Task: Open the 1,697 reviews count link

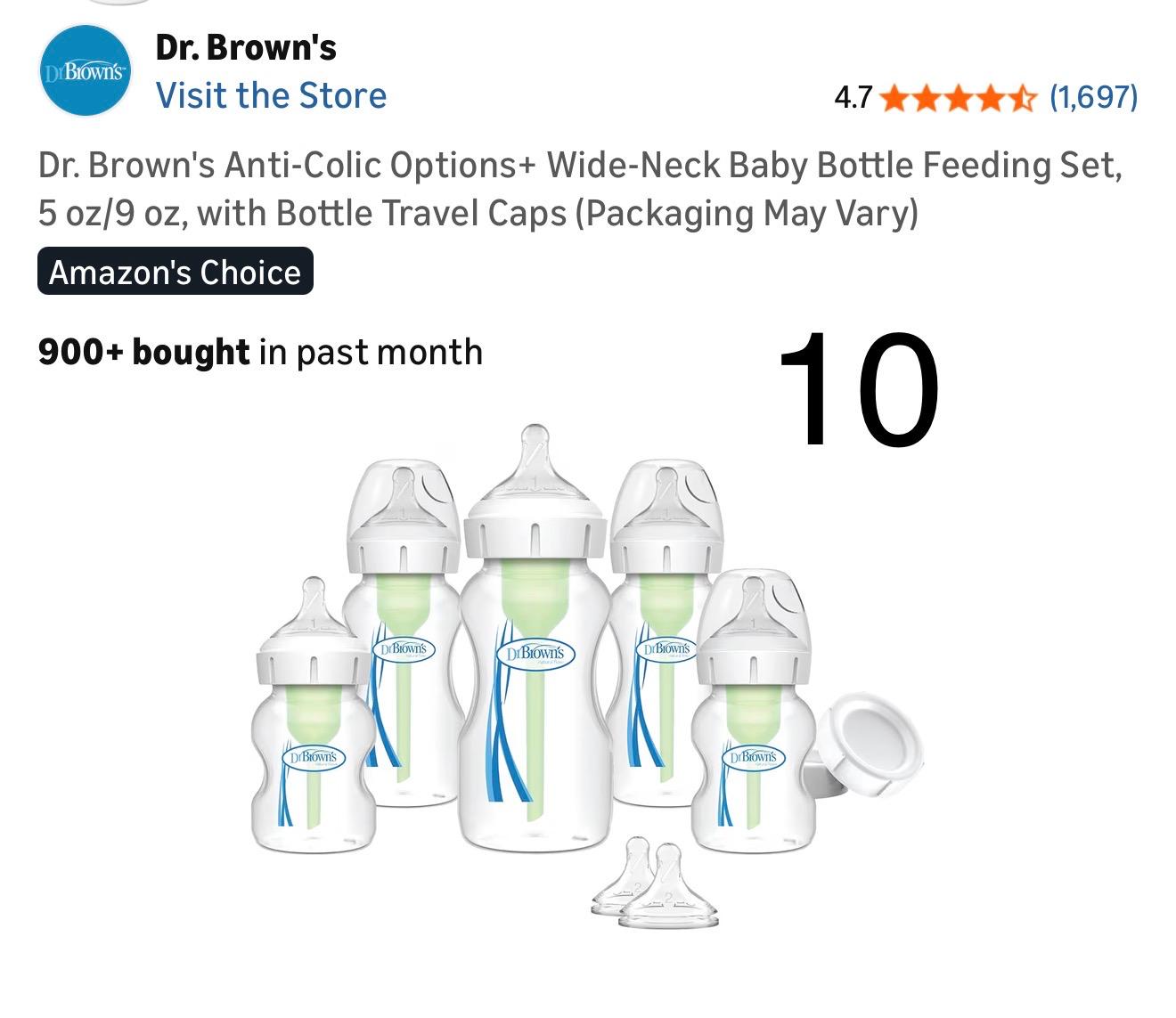Action: [x=1093, y=96]
